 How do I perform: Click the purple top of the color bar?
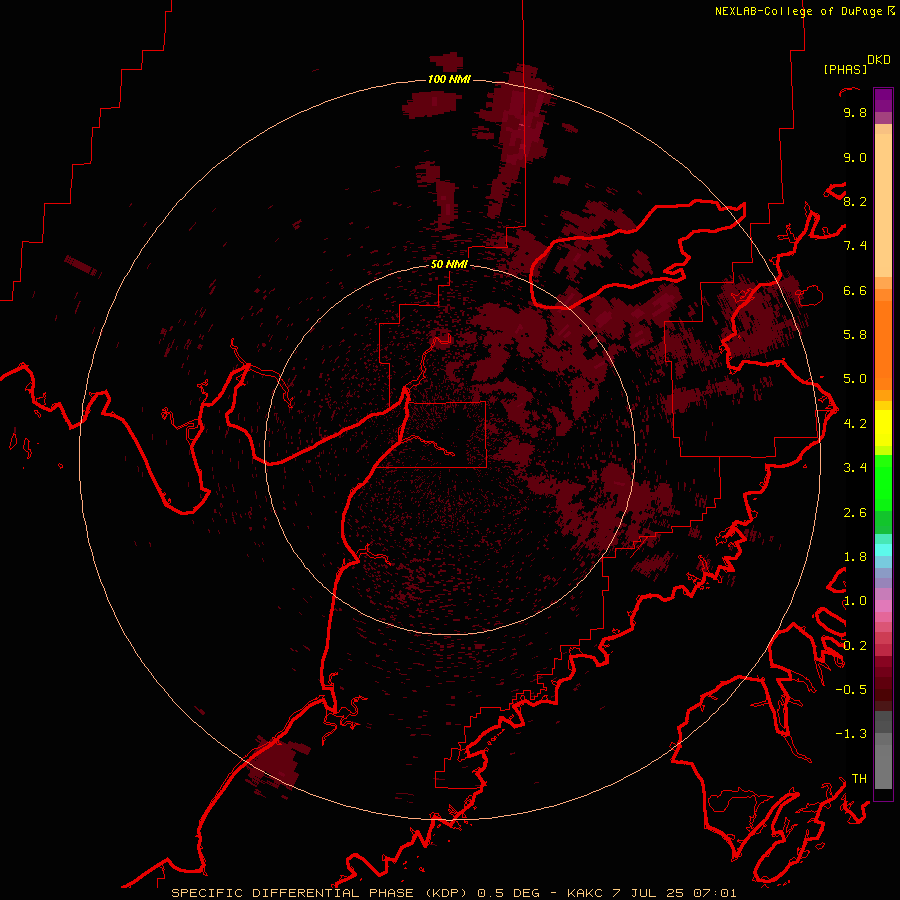tap(883, 100)
